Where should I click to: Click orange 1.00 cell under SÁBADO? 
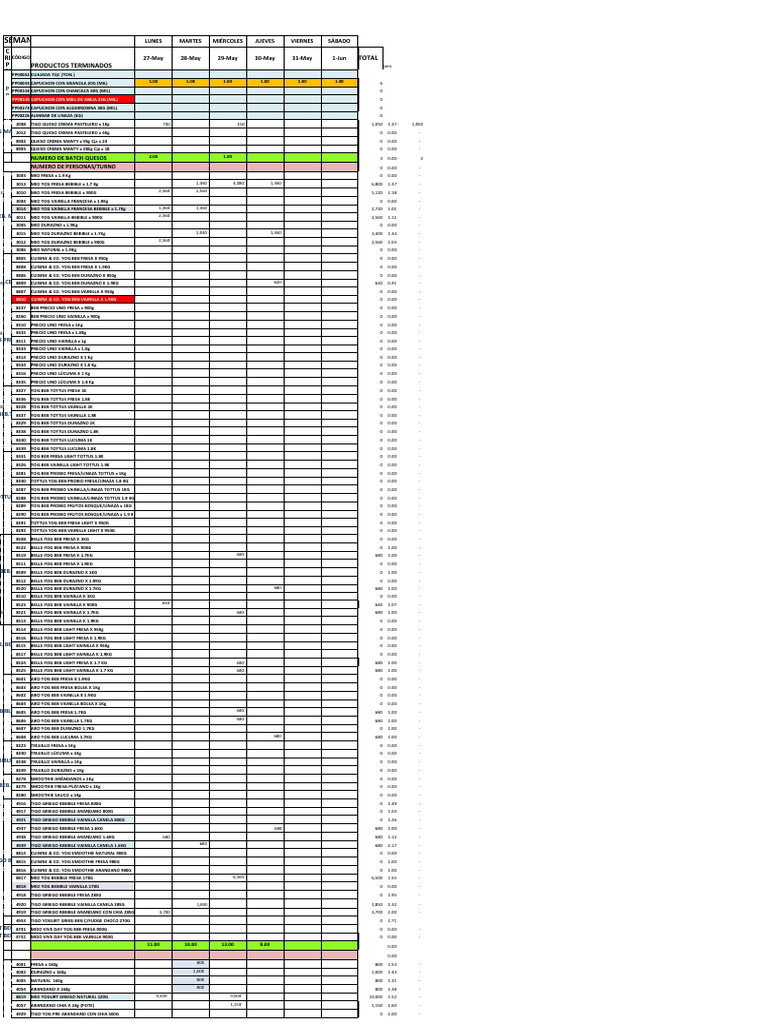pos(340,82)
